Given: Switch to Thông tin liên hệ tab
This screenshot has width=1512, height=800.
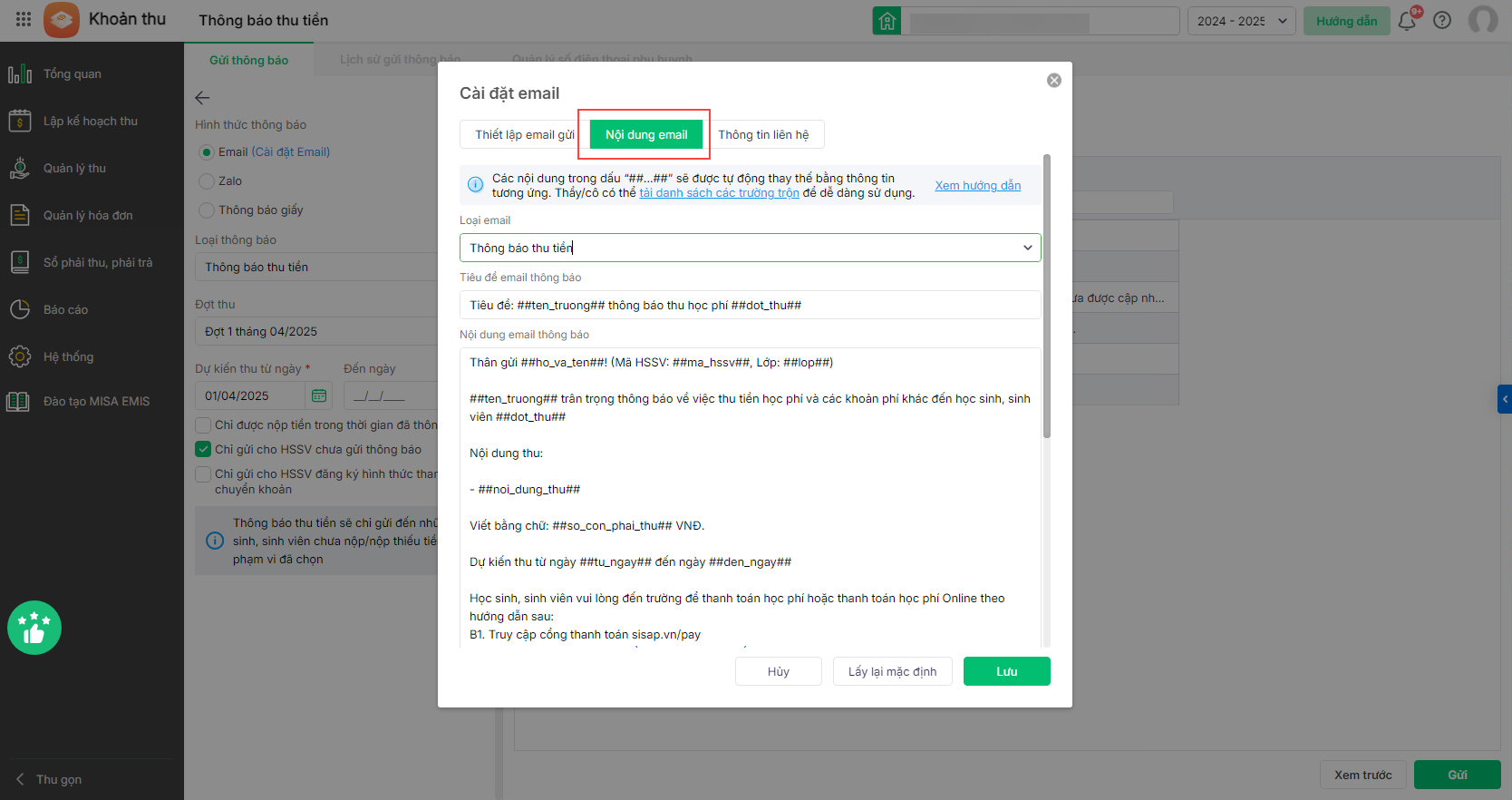Looking at the screenshot, I should click(x=763, y=134).
